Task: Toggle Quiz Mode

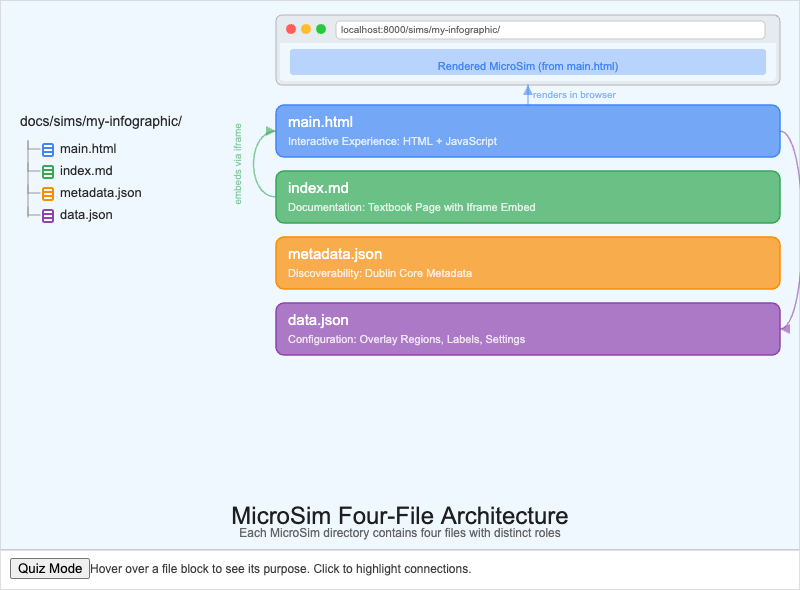Action: pyautogui.click(x=49, y=568)
